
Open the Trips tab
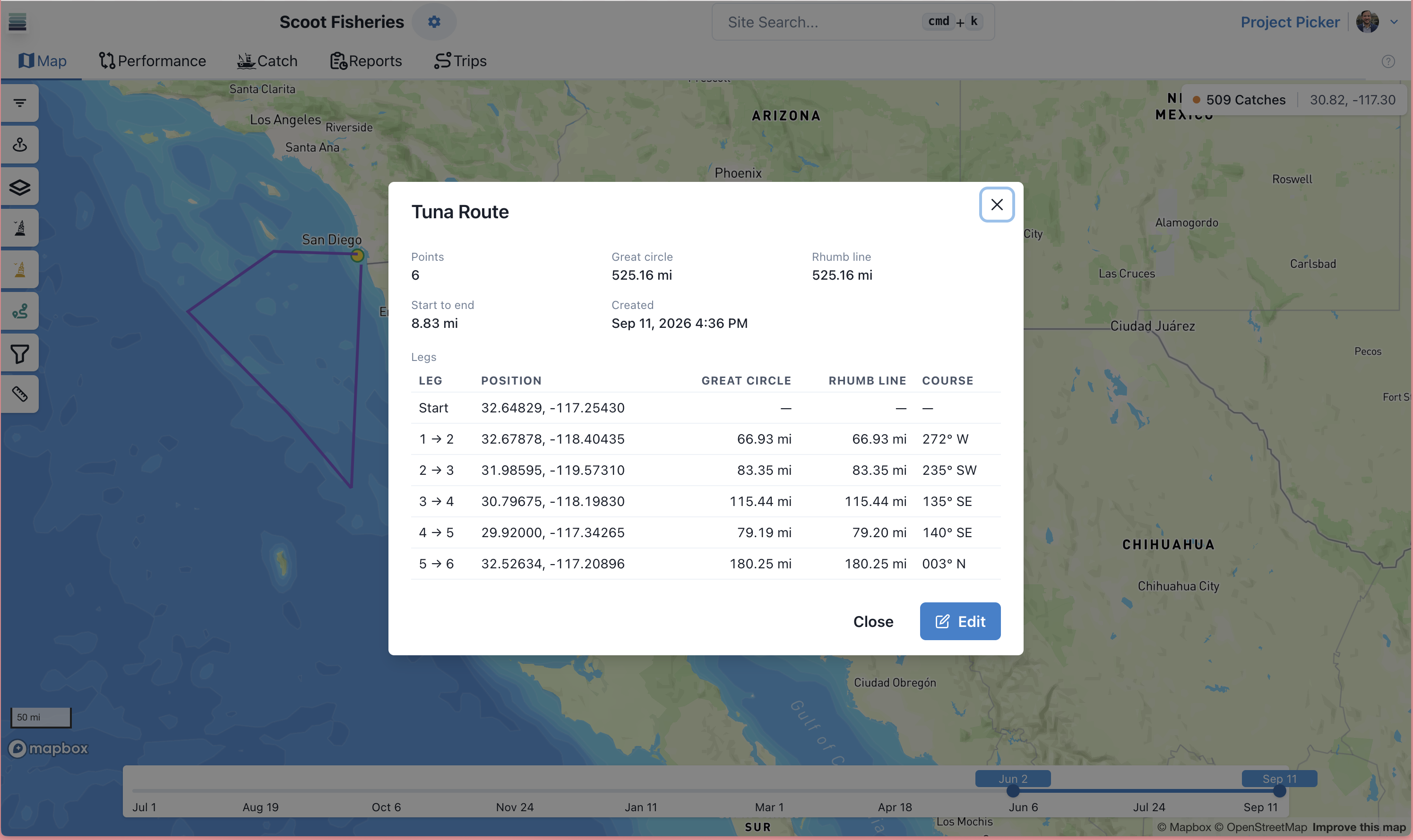(x=460, y=60)
